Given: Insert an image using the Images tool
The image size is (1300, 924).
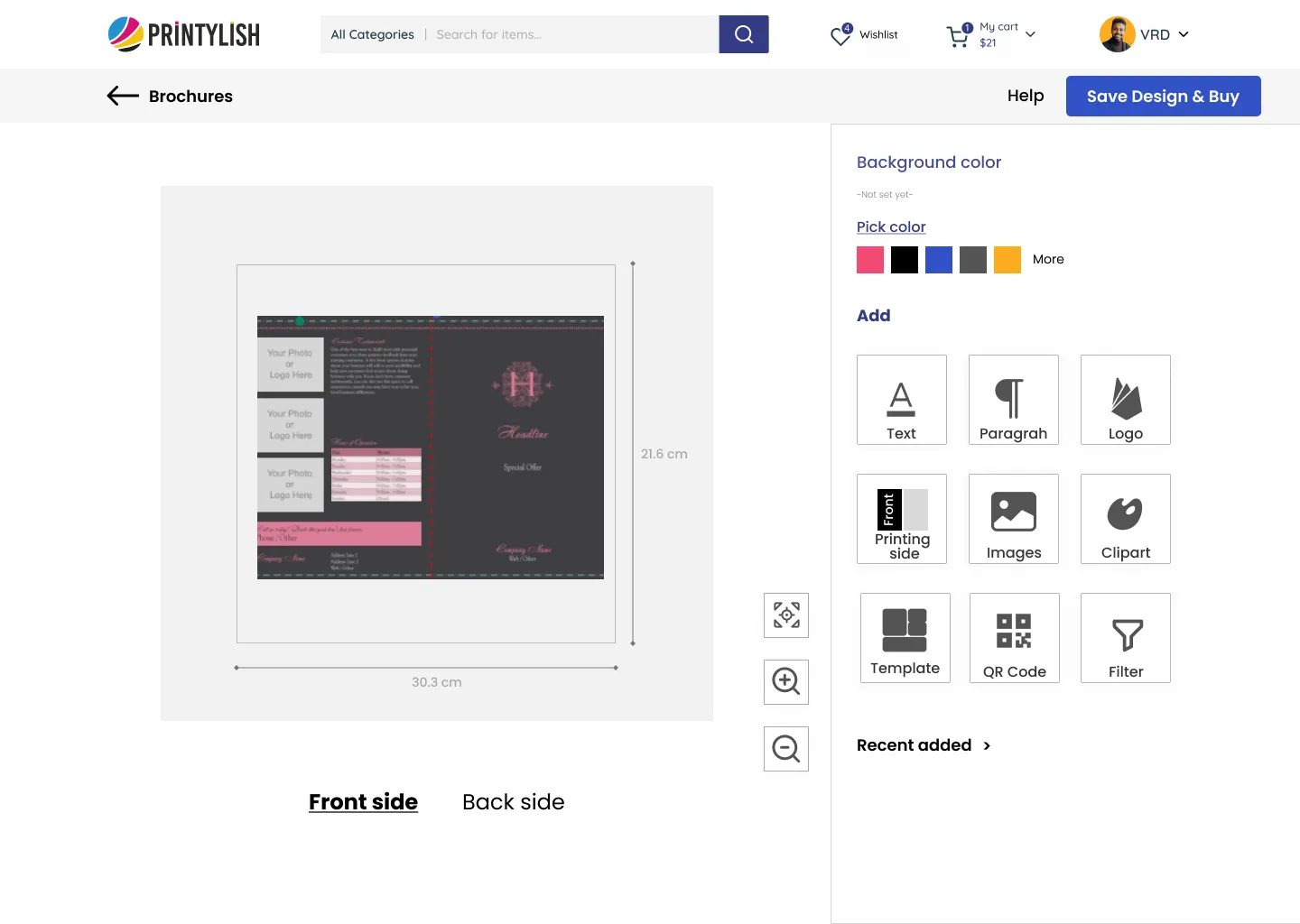Looking at the screenshot, I should tap(1013, 519).
